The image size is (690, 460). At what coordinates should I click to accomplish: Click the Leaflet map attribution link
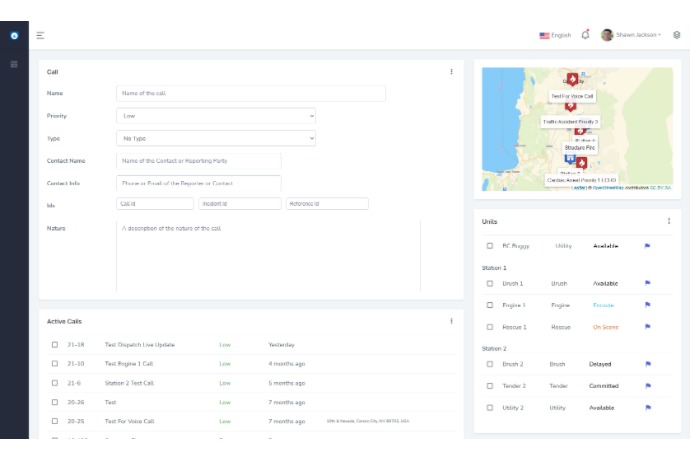click(x=578, y=188)
